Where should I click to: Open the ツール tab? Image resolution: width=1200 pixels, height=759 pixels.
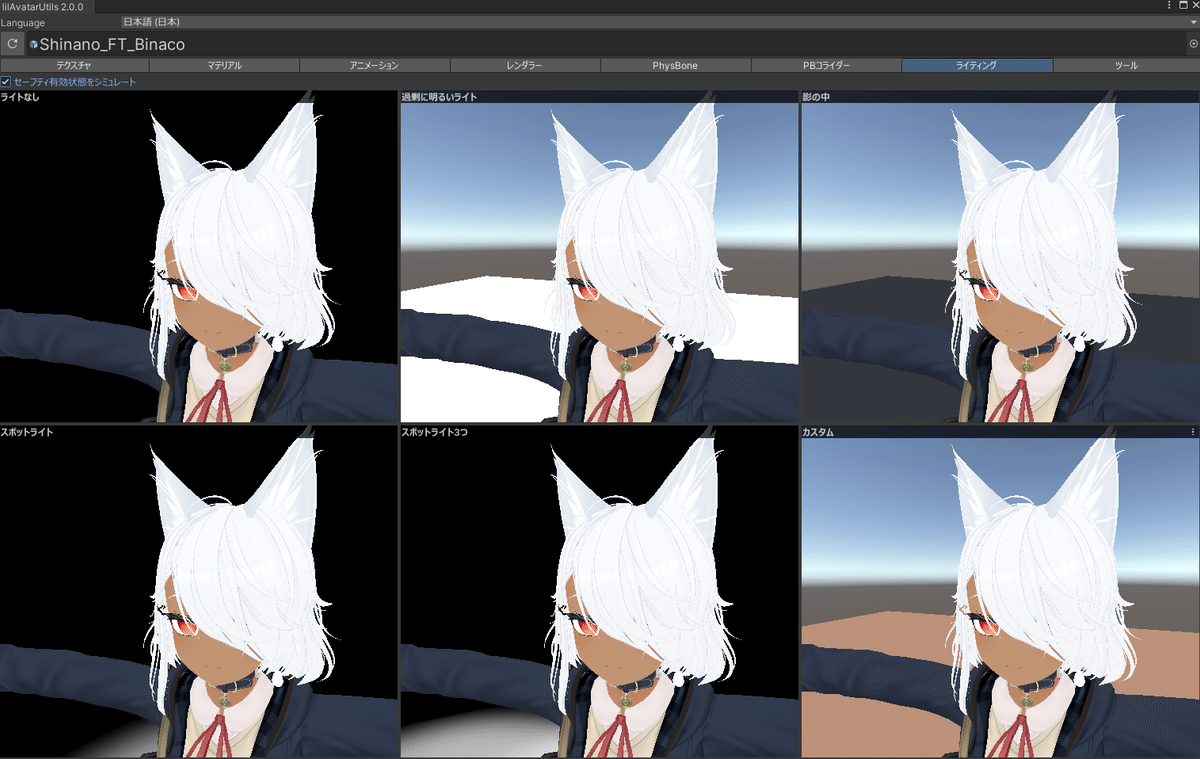click(1126, 65)
